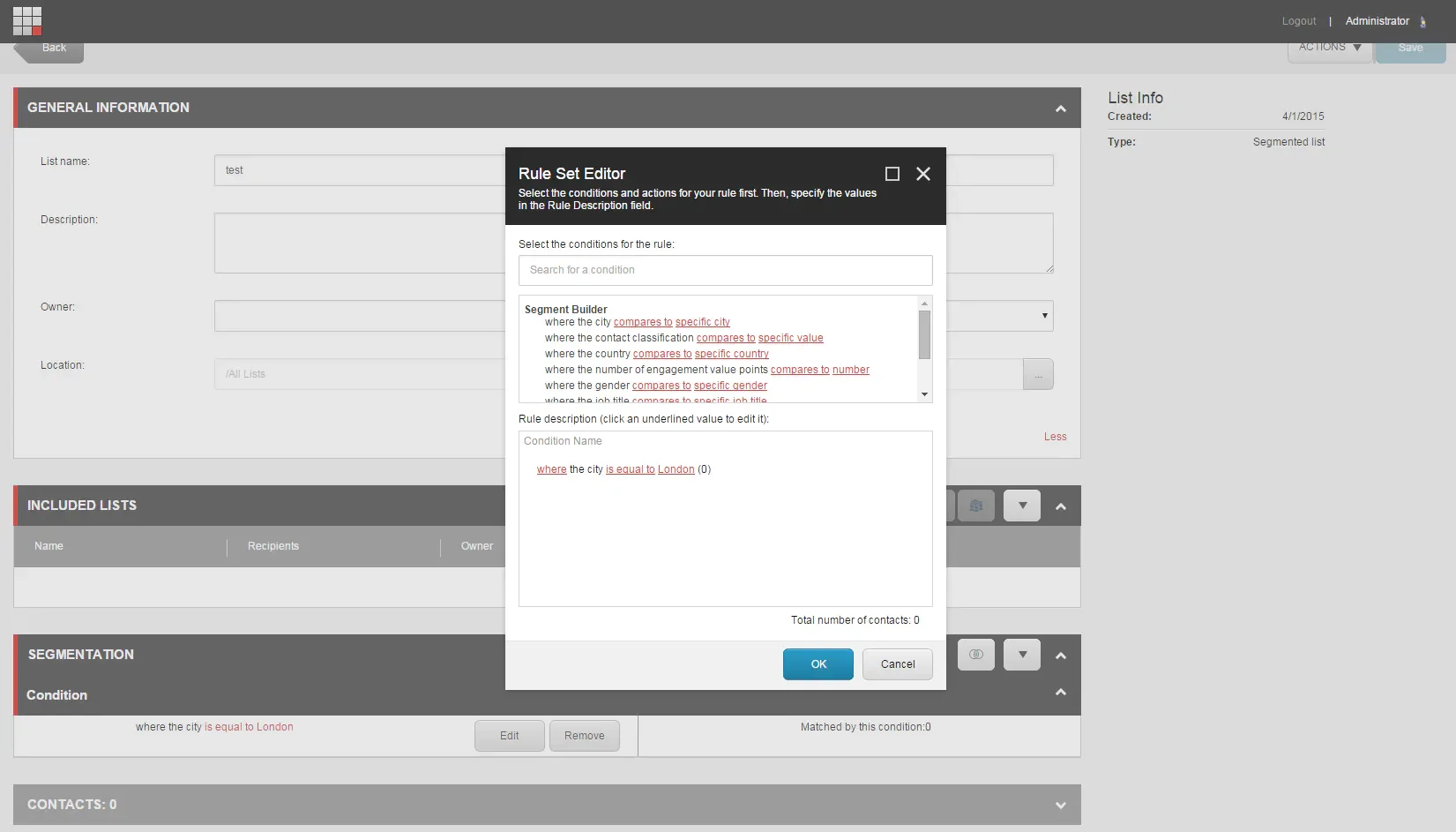The height and width of the screenshot is (832, 1456).
Task: Expand the ACTIONS dropdown
Action: (x=1329, y=48)
